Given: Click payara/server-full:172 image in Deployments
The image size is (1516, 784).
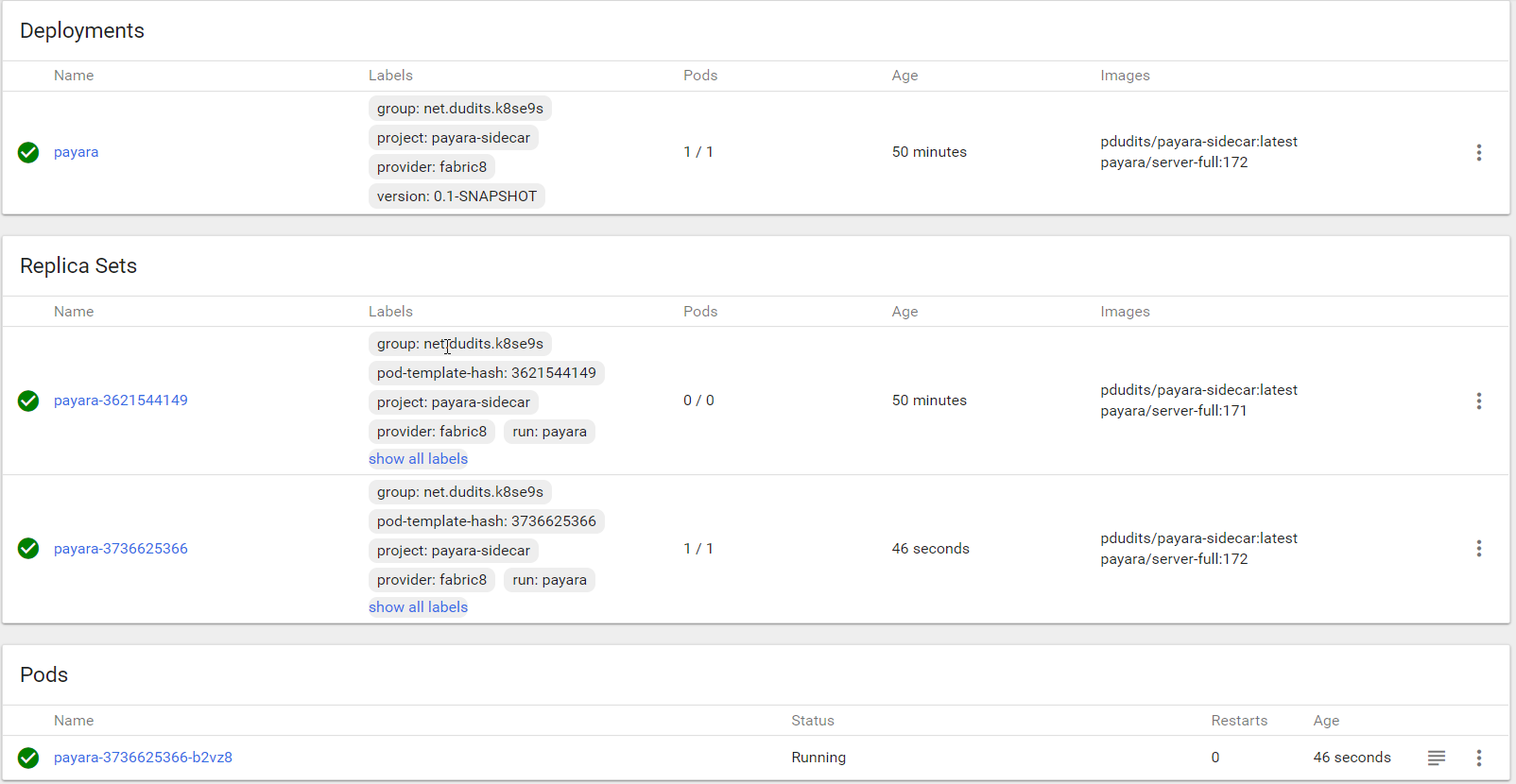Looking at the screenshot, I should (1174, 162).
